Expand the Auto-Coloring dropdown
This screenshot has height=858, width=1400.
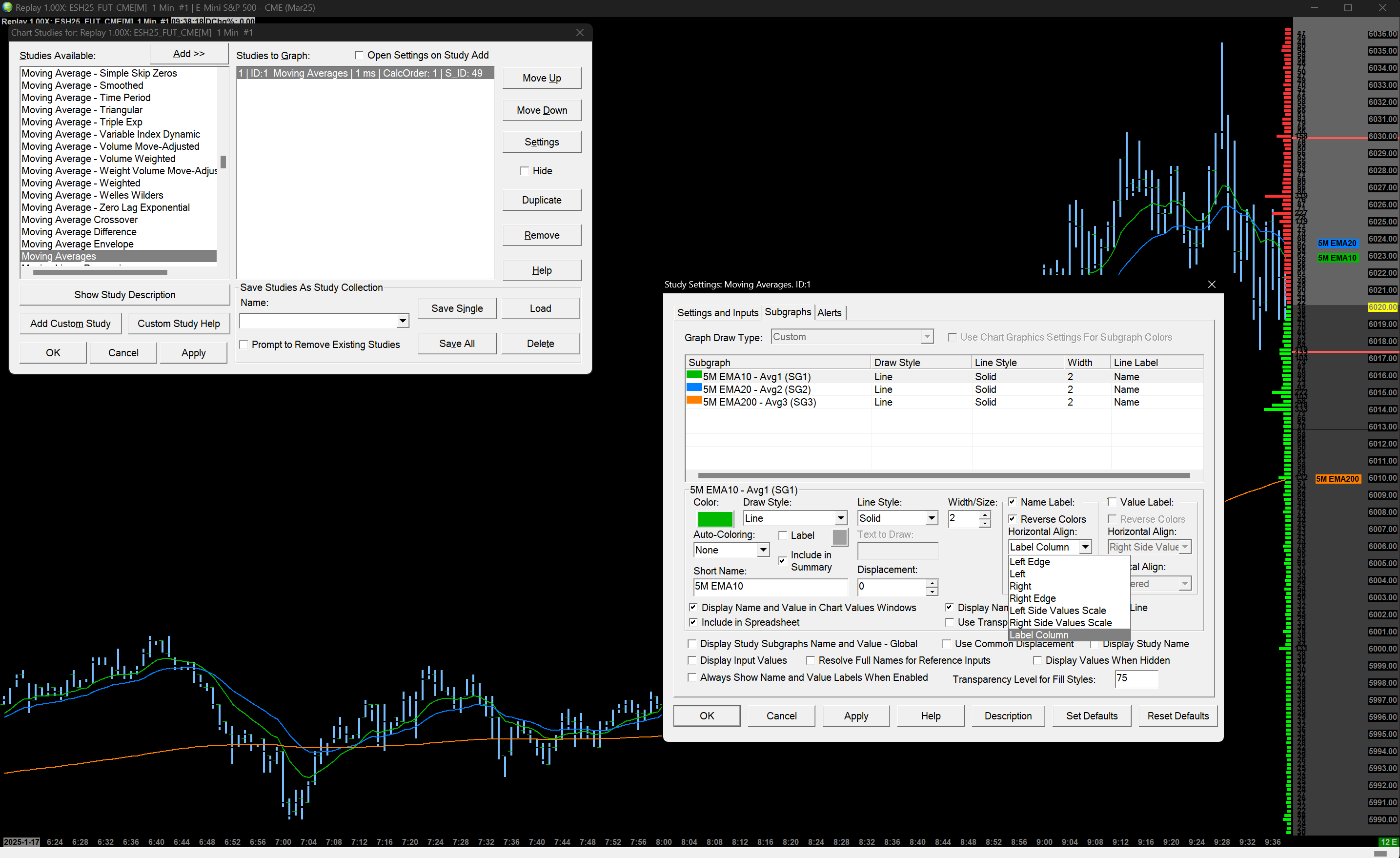pyautogui.click(x=763, y=550)
